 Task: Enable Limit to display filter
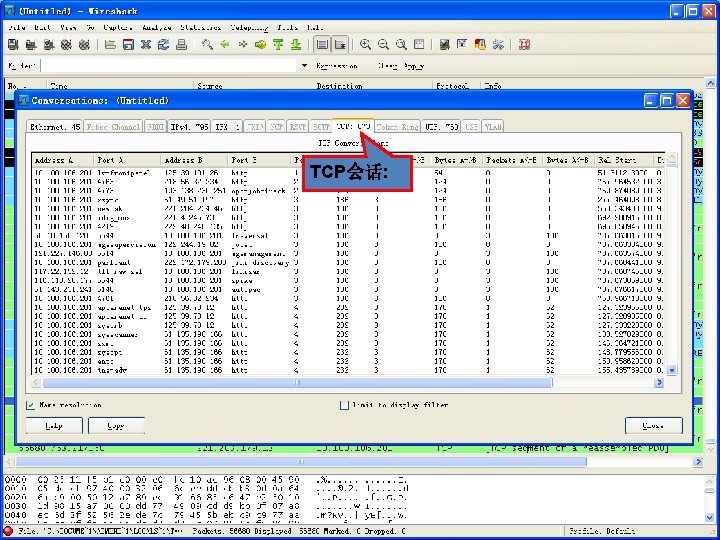click(344, 405)
